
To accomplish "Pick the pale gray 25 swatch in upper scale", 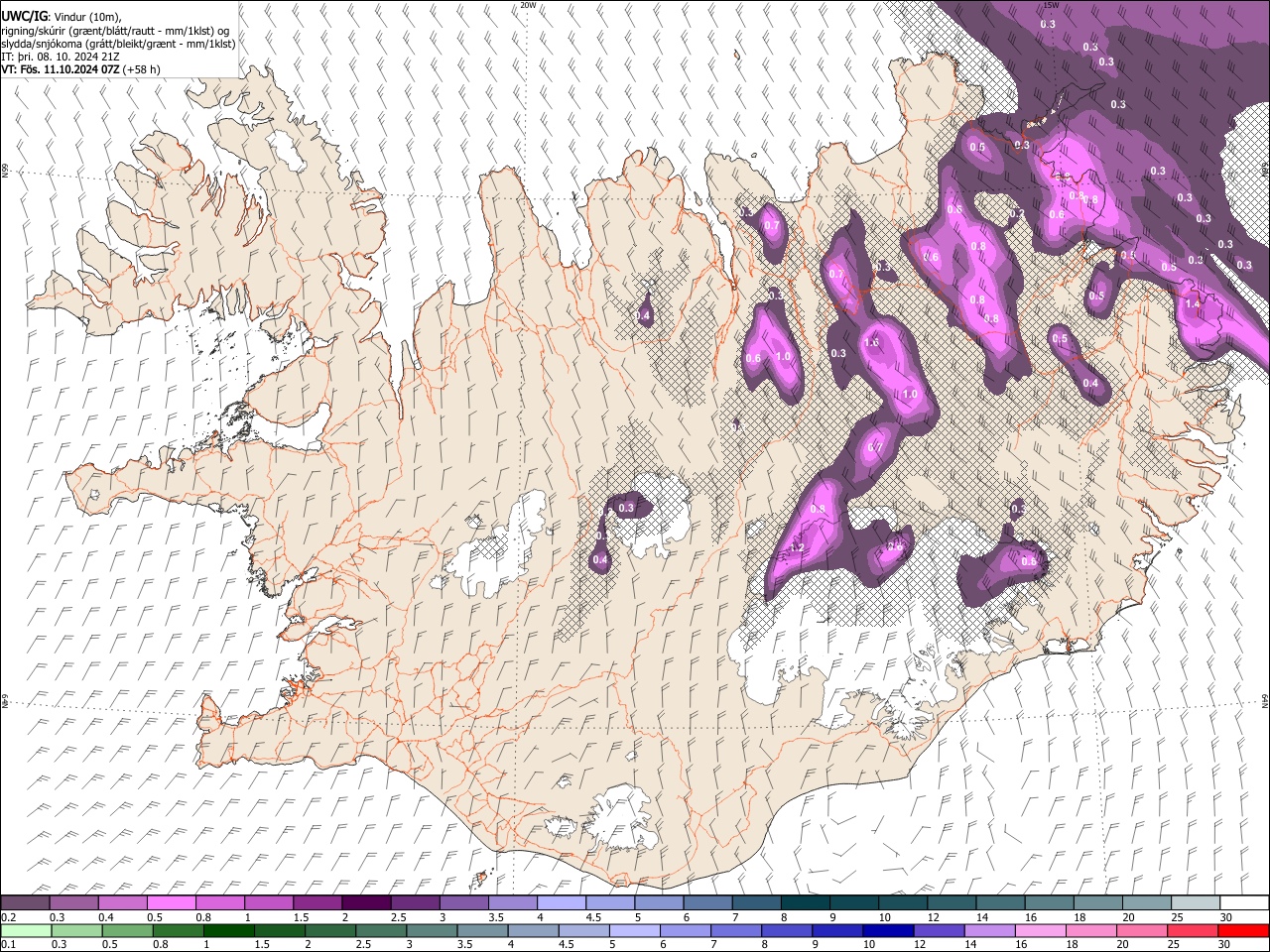I will pyautogui.click(x=1196, y=903).
